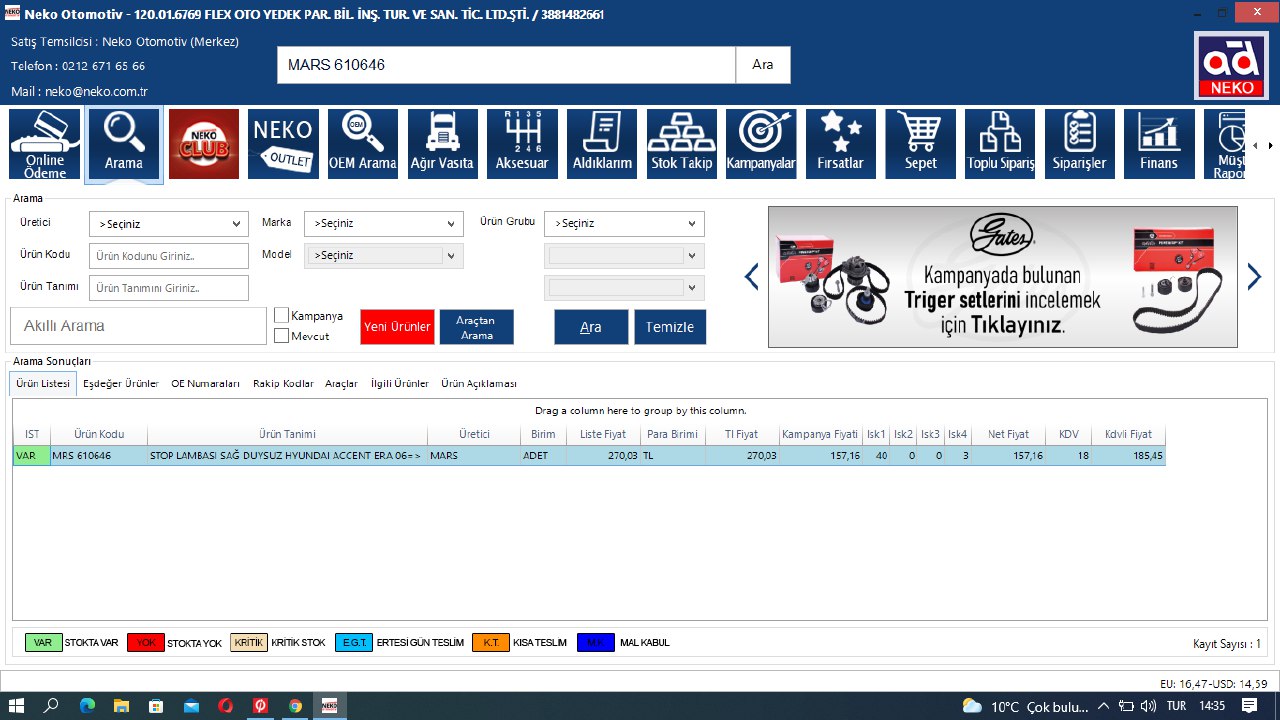1280x720 pixels.
Task: Open the OEM Arama search icon
Action: pos(363,144)
